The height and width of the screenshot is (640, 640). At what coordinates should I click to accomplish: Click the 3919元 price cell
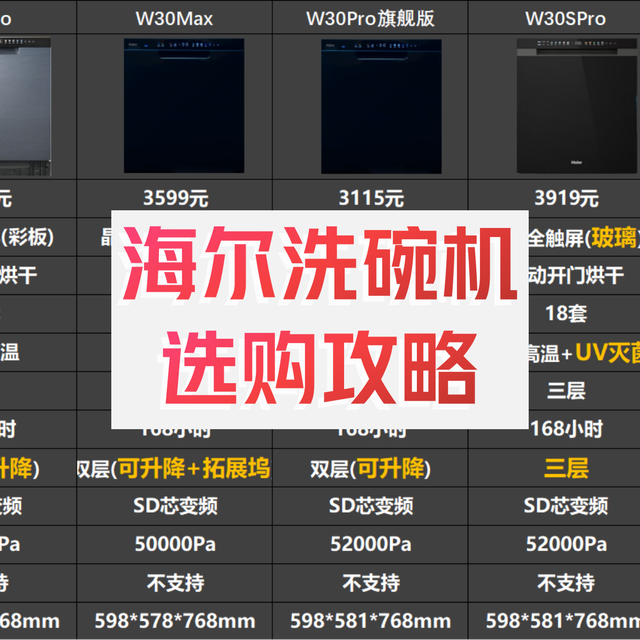tap(566, 198)
